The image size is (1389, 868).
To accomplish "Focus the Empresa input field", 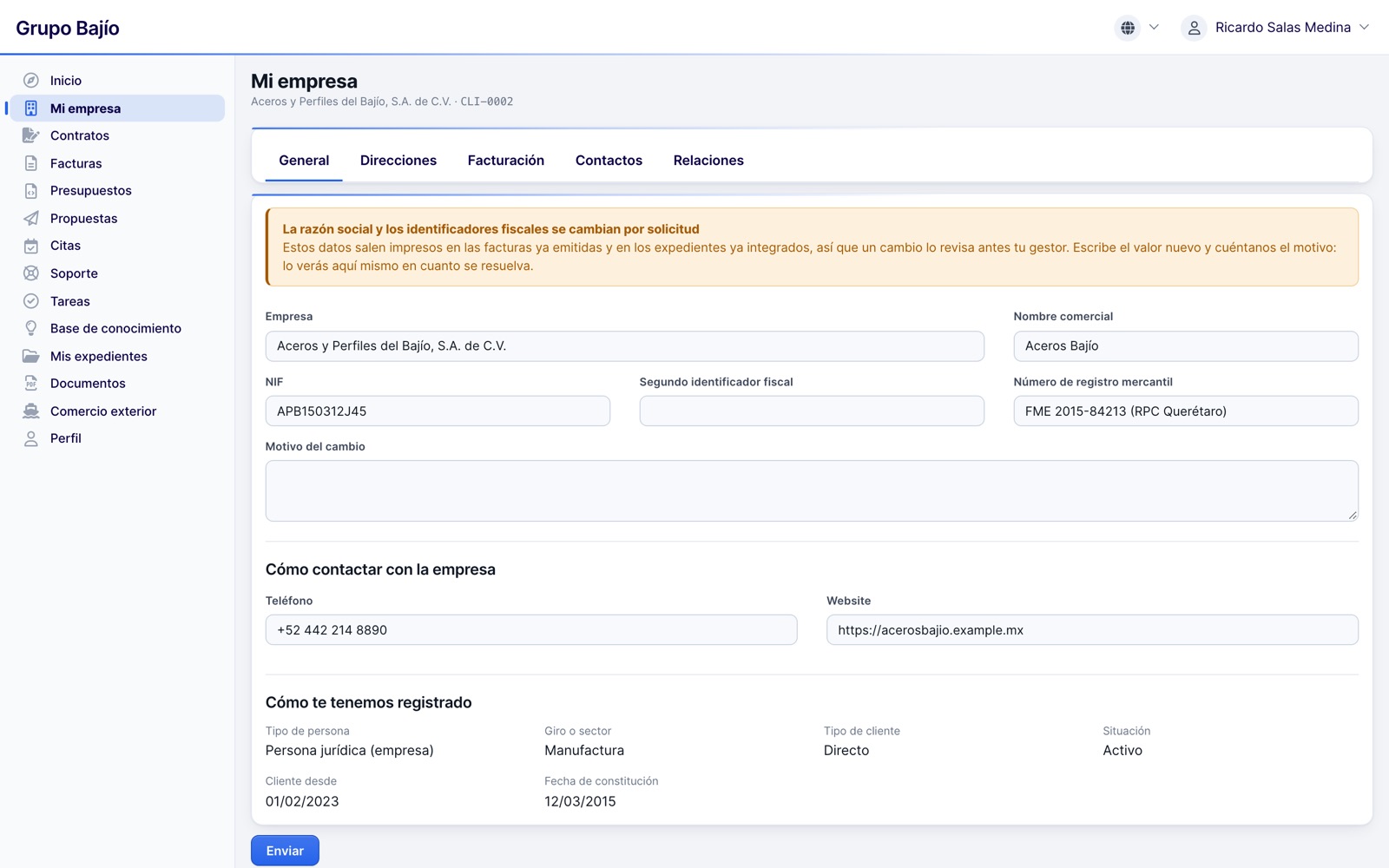I will coord(625,346).
